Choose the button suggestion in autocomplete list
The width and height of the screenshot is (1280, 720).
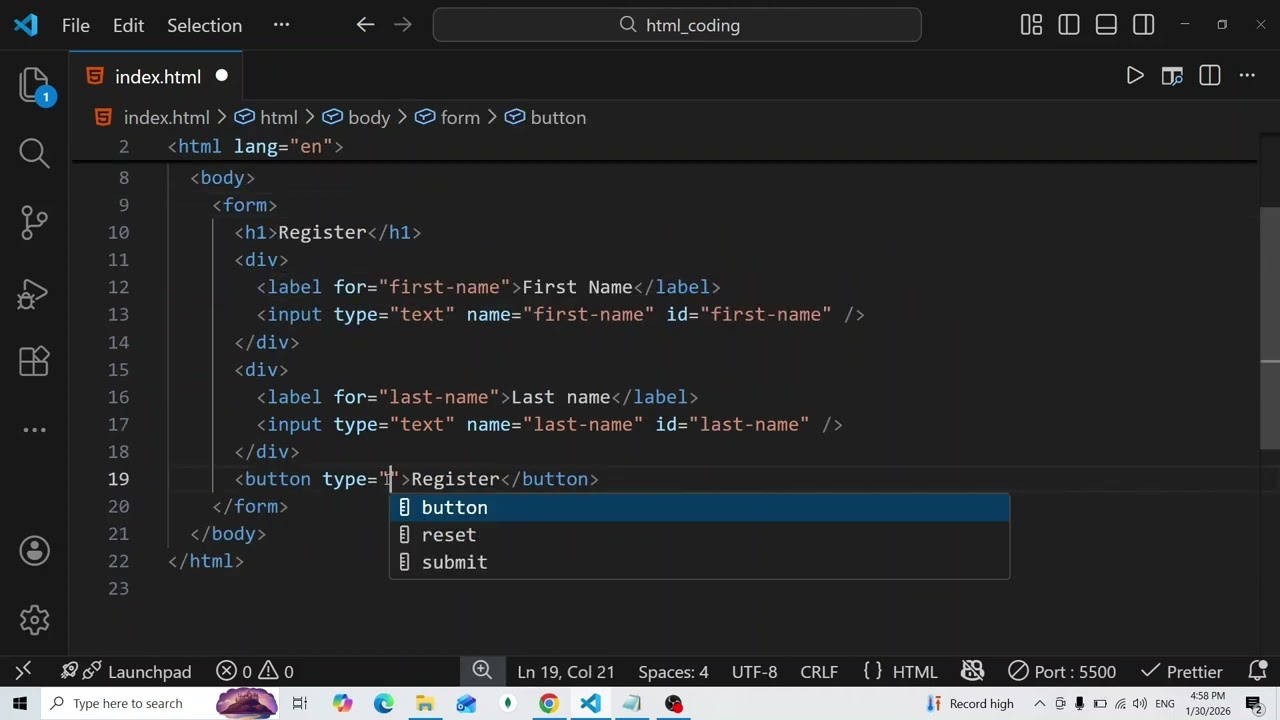[x=699, y=508]
